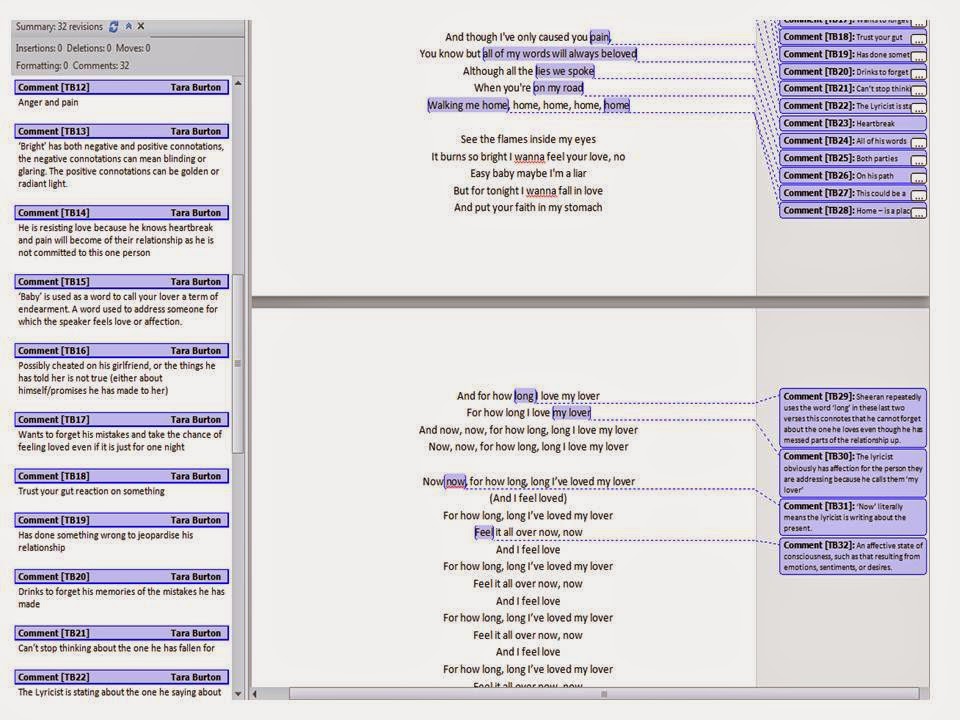Expand the TB24 comment balloon ellipsis
This screenshot has width=960, height=720.
(918, 143)
